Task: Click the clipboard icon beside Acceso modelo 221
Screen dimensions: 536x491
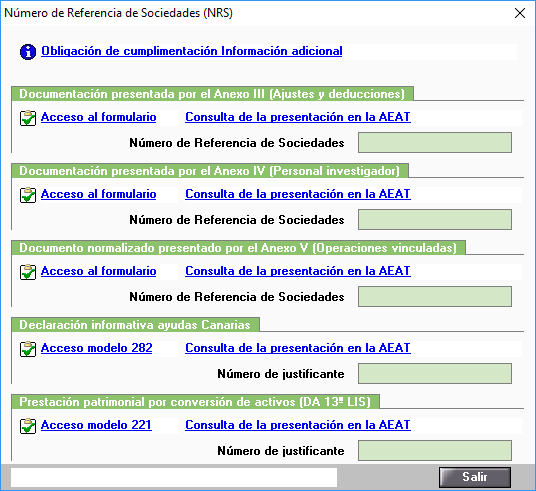Action: [28, 426]
